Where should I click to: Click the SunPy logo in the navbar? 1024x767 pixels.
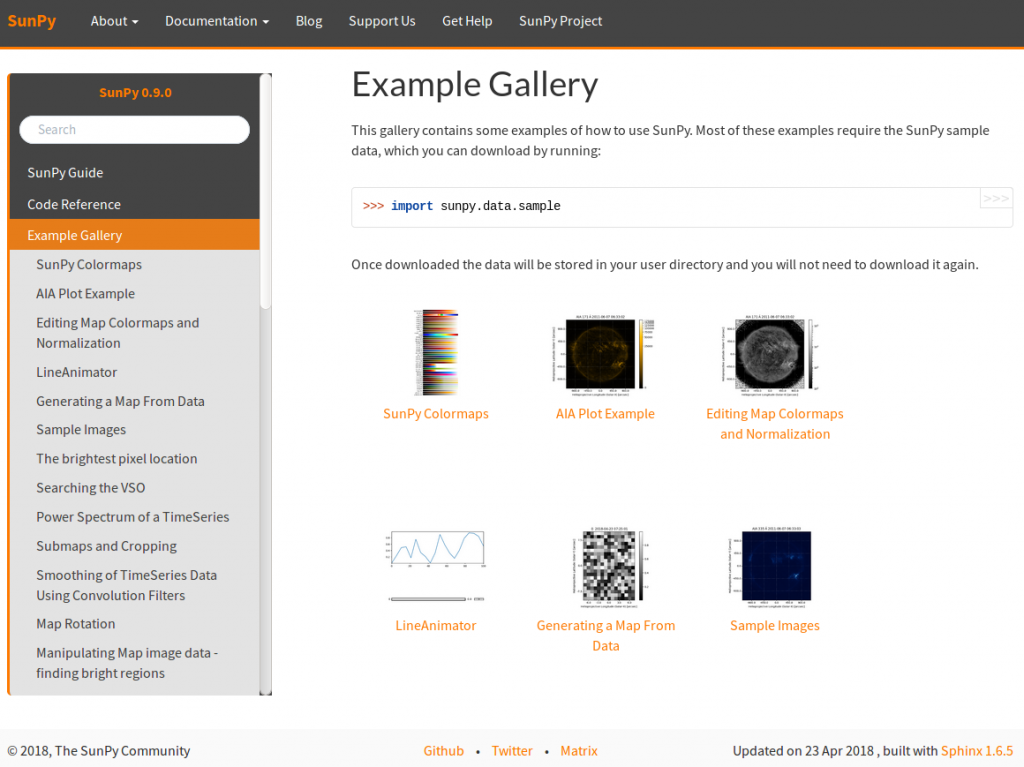31,20
